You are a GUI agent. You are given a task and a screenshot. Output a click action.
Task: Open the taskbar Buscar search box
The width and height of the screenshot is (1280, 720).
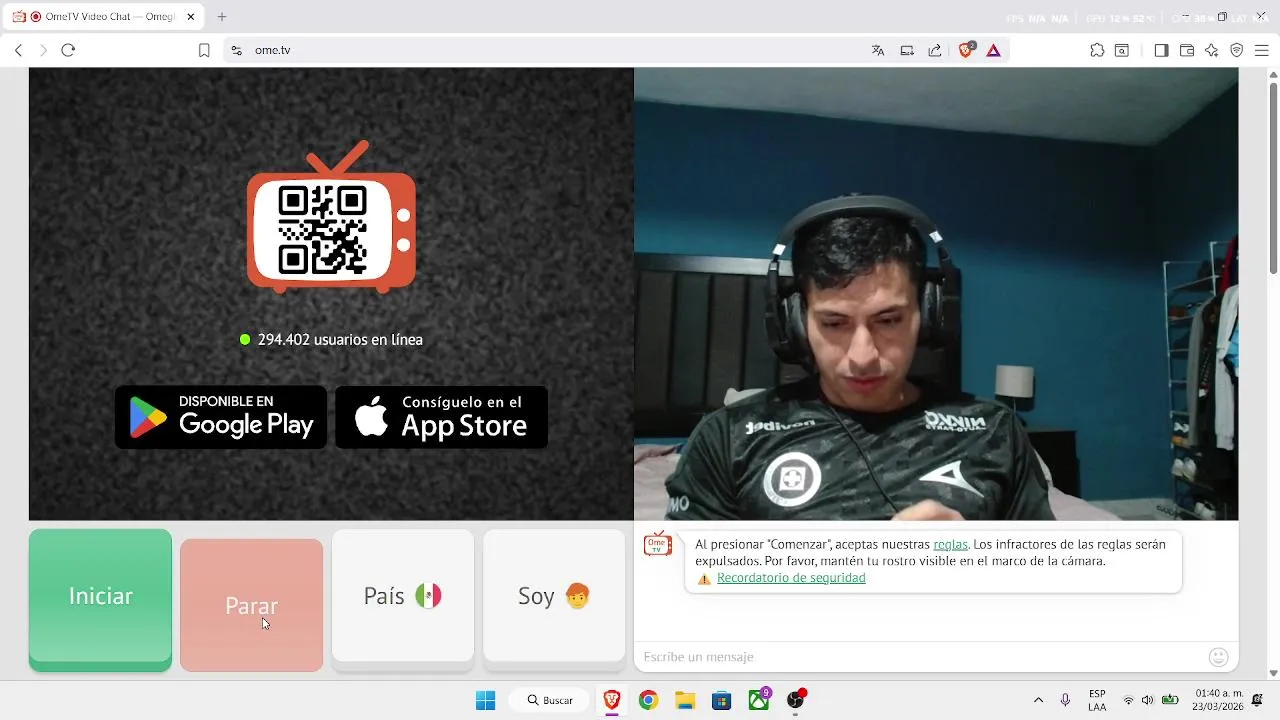coord(551,700)
